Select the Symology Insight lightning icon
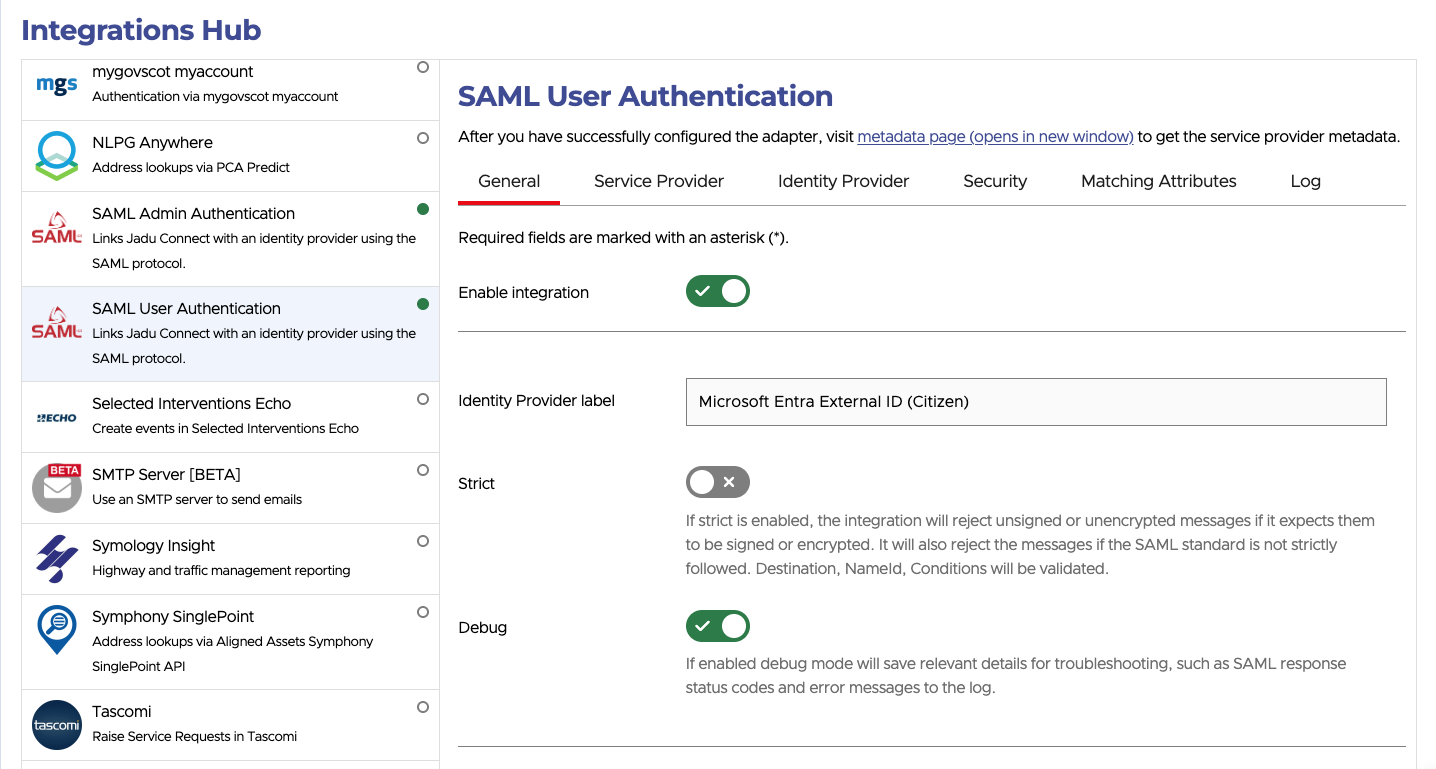1436x769 pixels. (56, 557)
